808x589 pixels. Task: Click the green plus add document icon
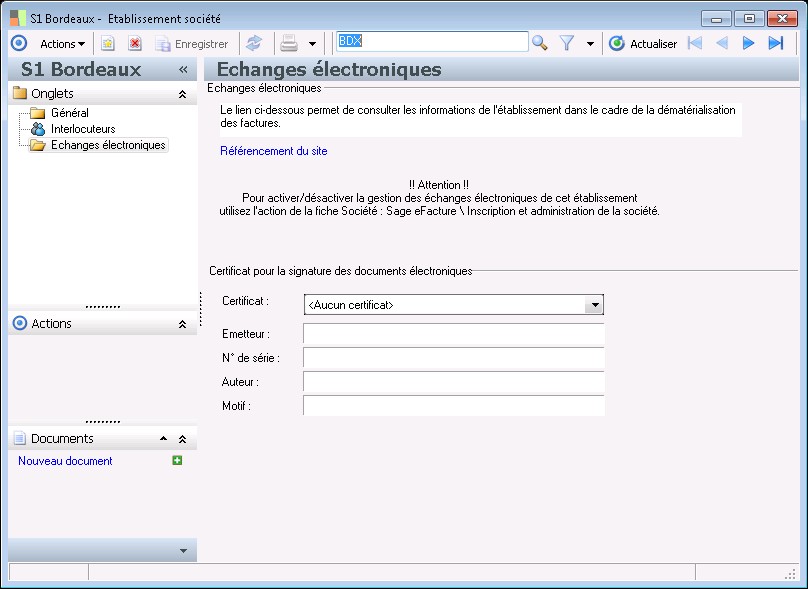(x=177, y=460)
